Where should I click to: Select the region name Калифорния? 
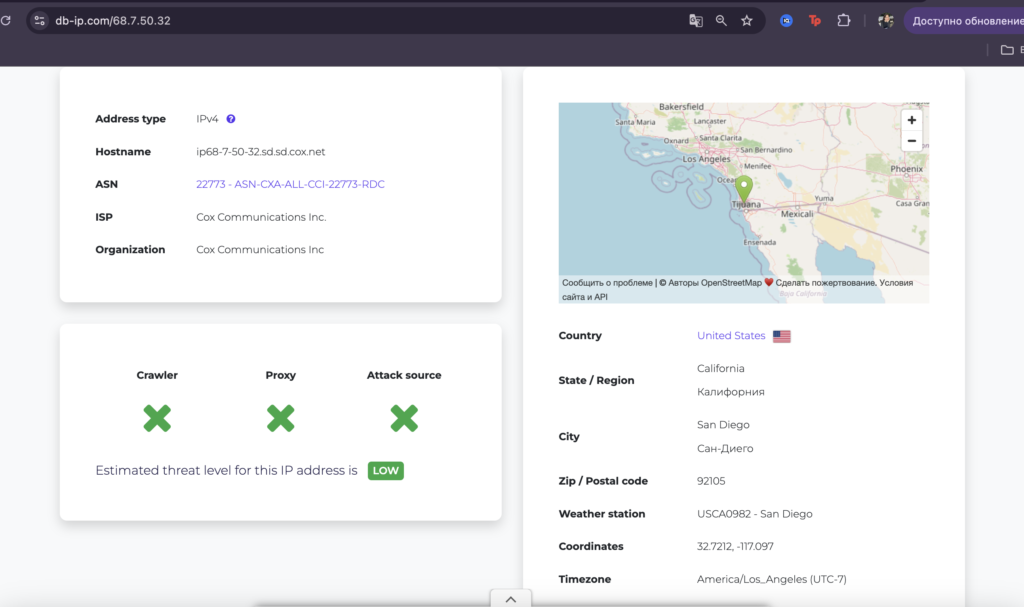click(x=731, y=392)
